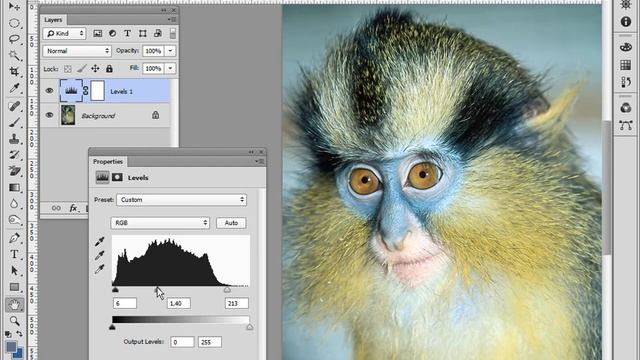The width and height of the screenshot is (640, 360).
Task: Open the Layers panel flyout menu
Action: (x=172, y=20)
